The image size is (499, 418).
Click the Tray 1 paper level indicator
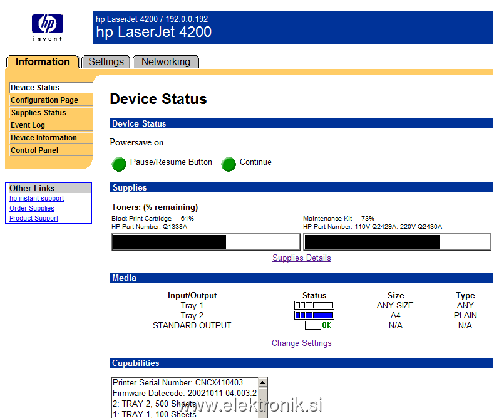313,305
